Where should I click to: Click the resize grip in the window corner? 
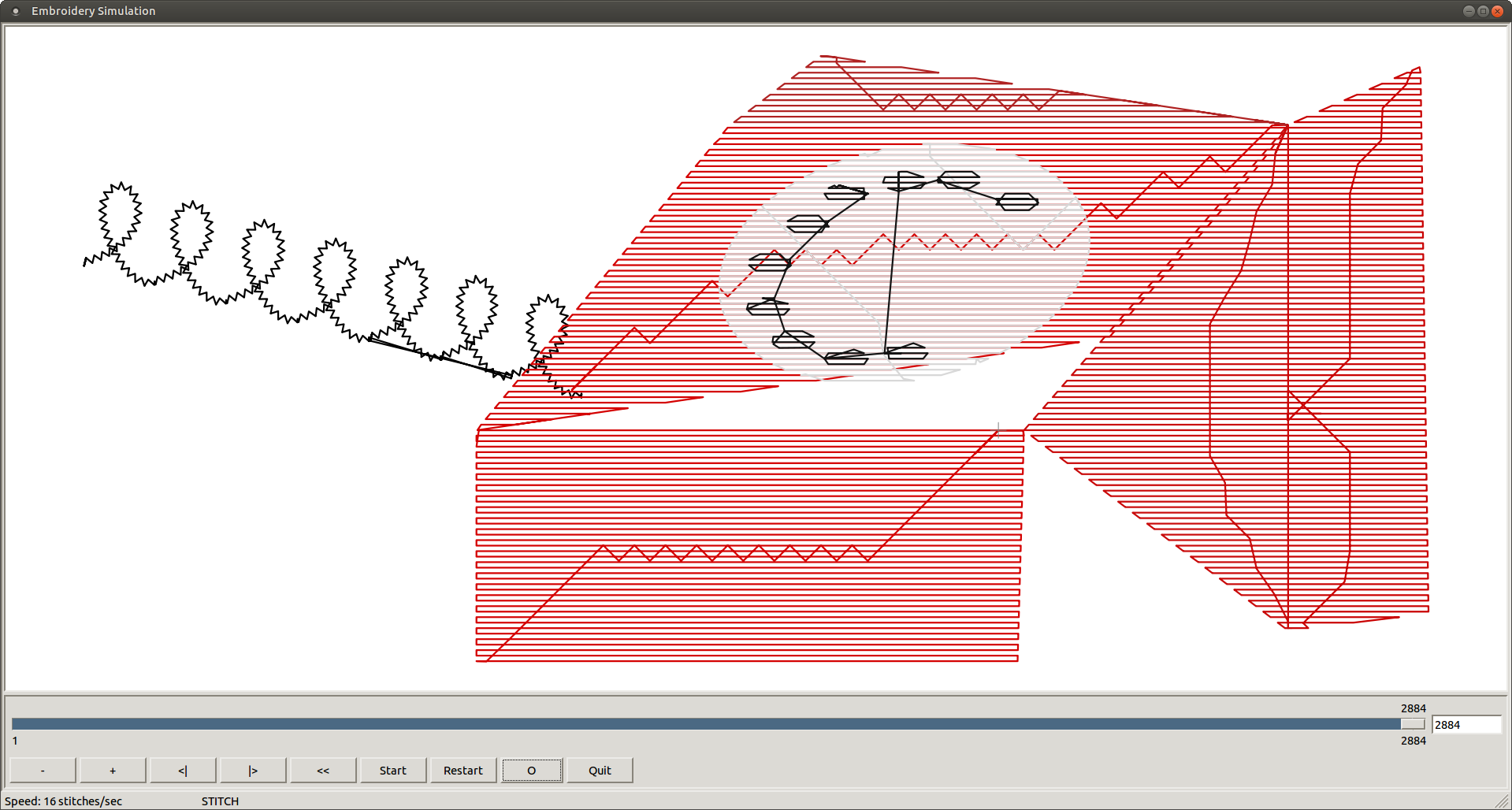tap(1502, 801)
